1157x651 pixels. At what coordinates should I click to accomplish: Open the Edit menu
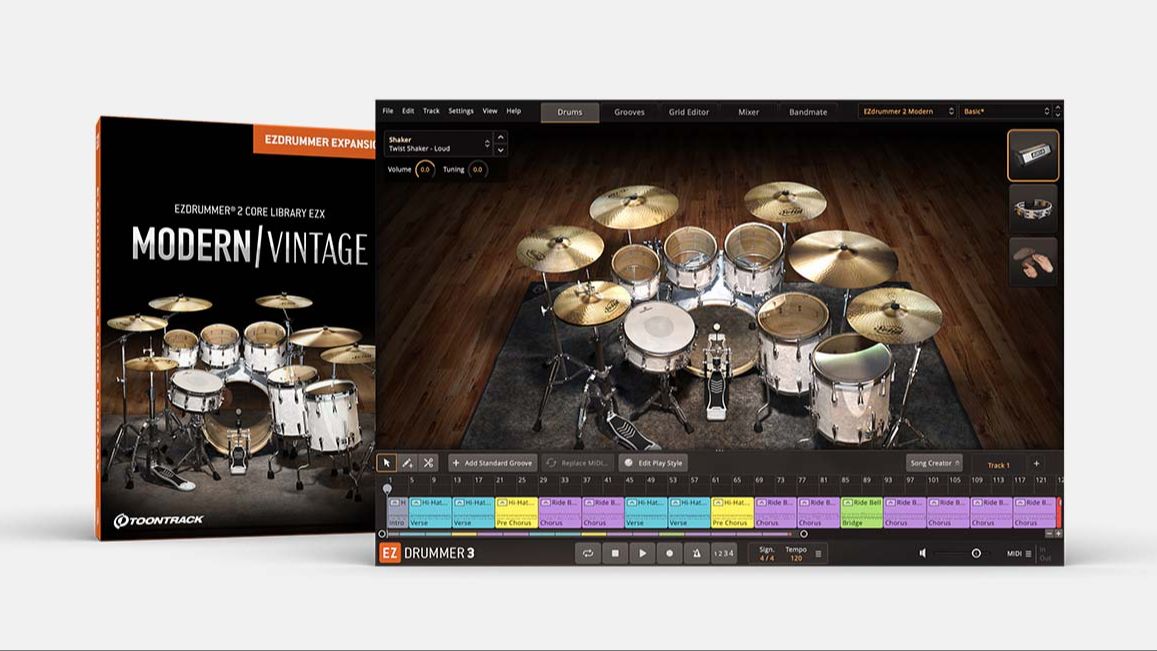pos(408,111)
